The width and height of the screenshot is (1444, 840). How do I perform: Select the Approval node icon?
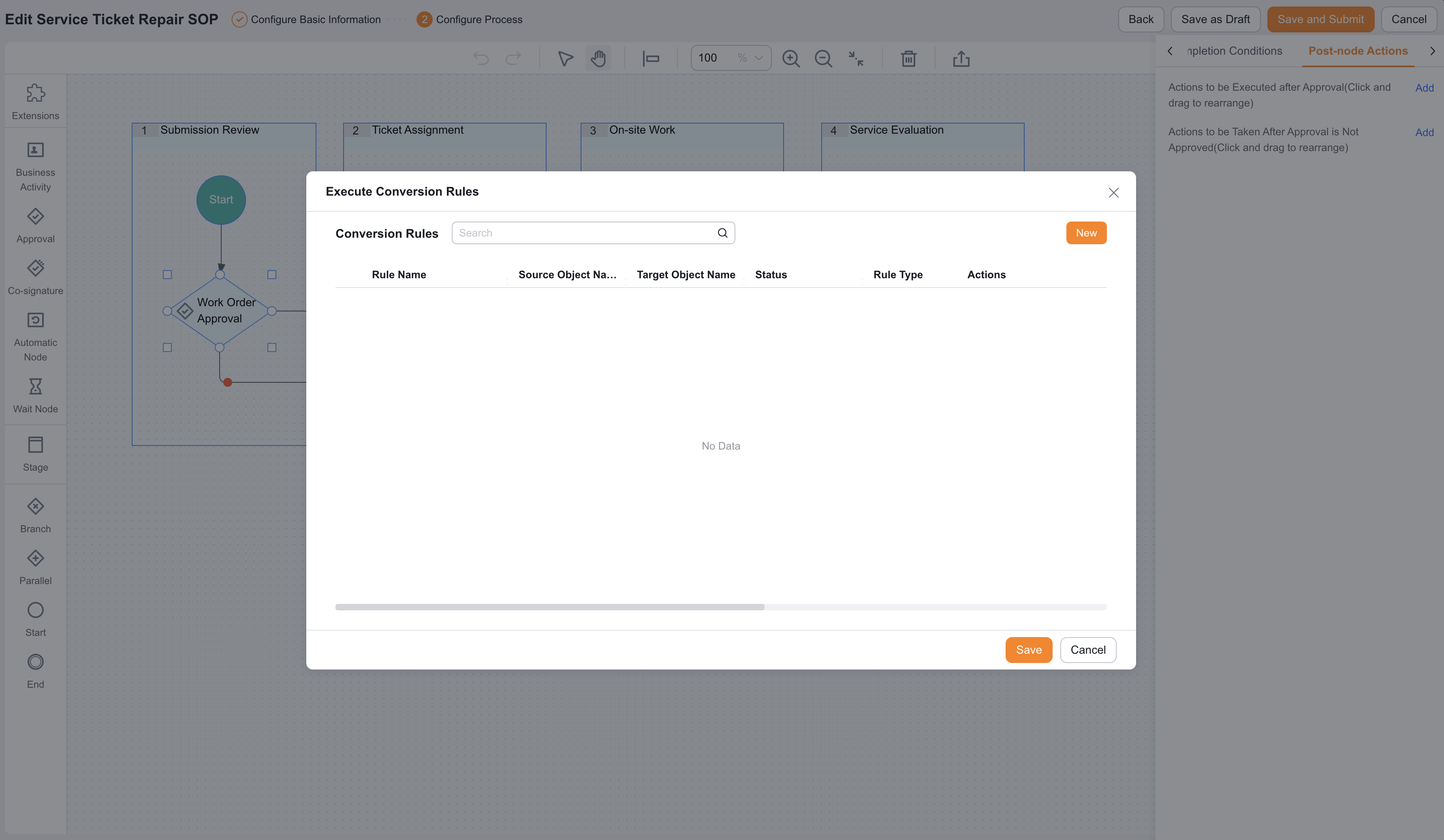point(36,217)
